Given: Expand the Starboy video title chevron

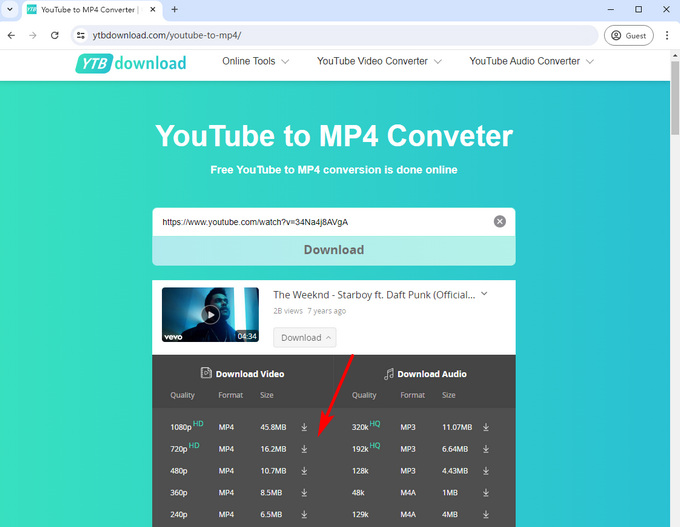Looking at the screenshot, I should (x=484, y=294).
